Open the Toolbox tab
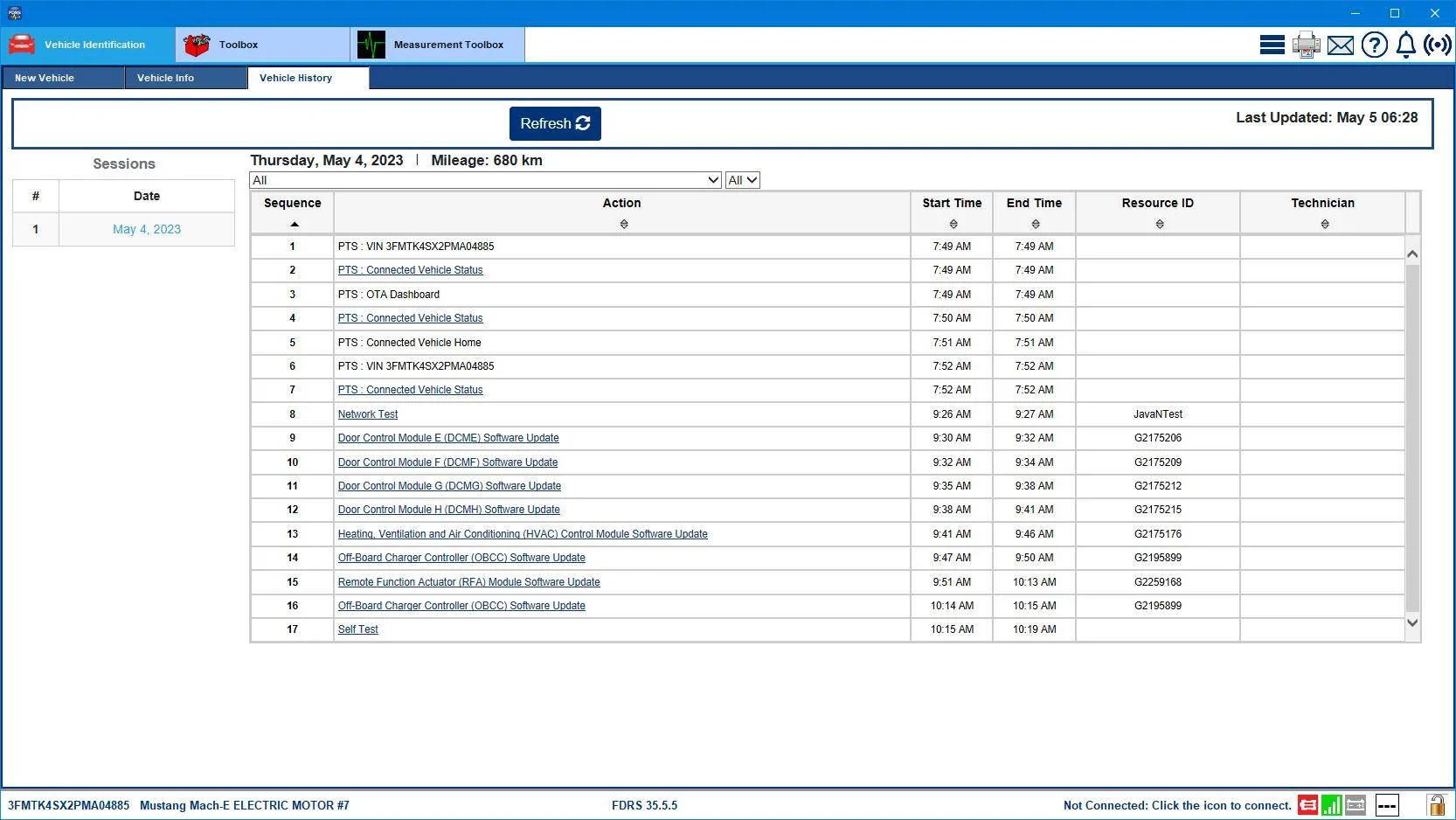The height and width of the screenshot is (820, 1456). click(262, 45)
